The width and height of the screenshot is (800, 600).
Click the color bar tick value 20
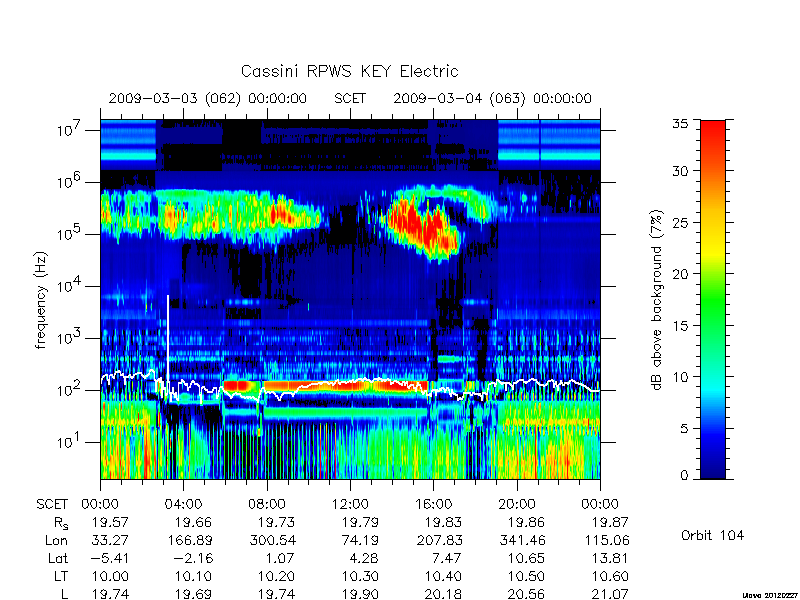[x=680, y=273]
